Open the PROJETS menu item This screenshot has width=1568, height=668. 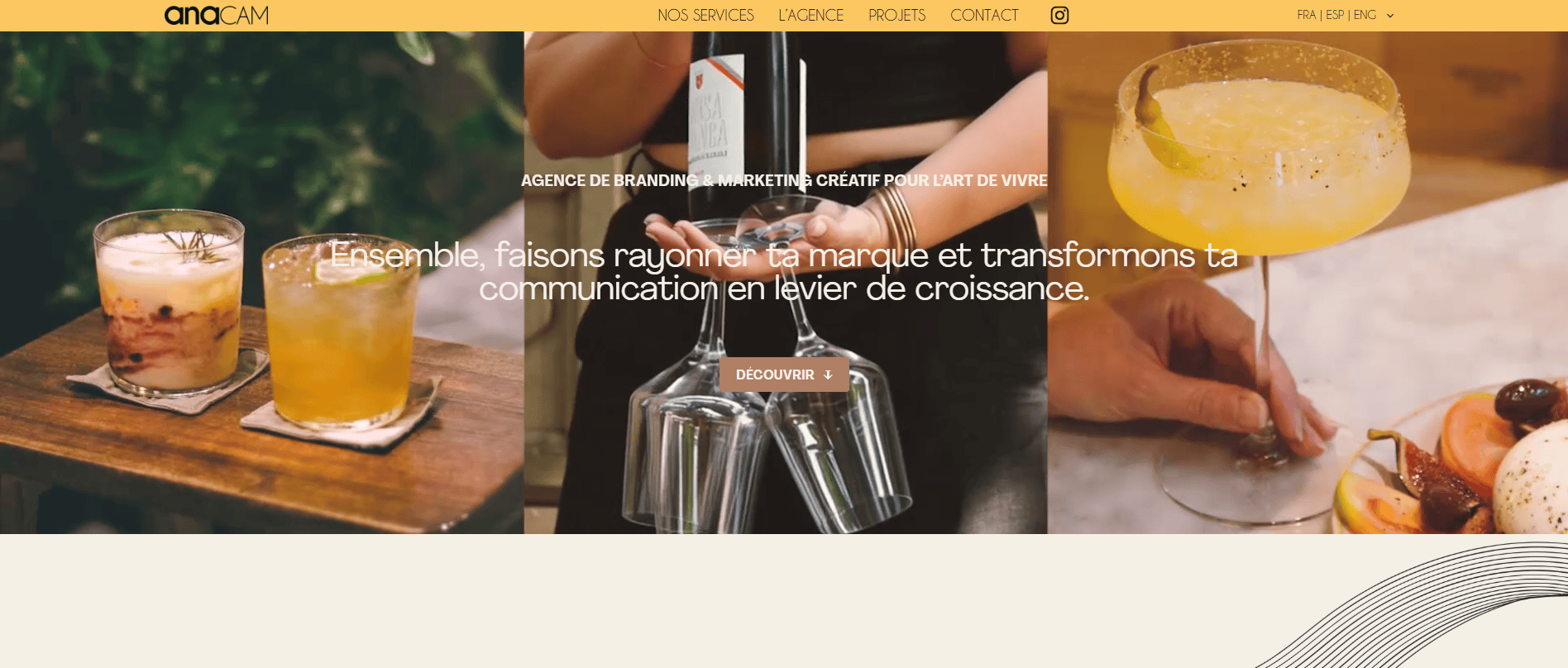tap(896, 15)
